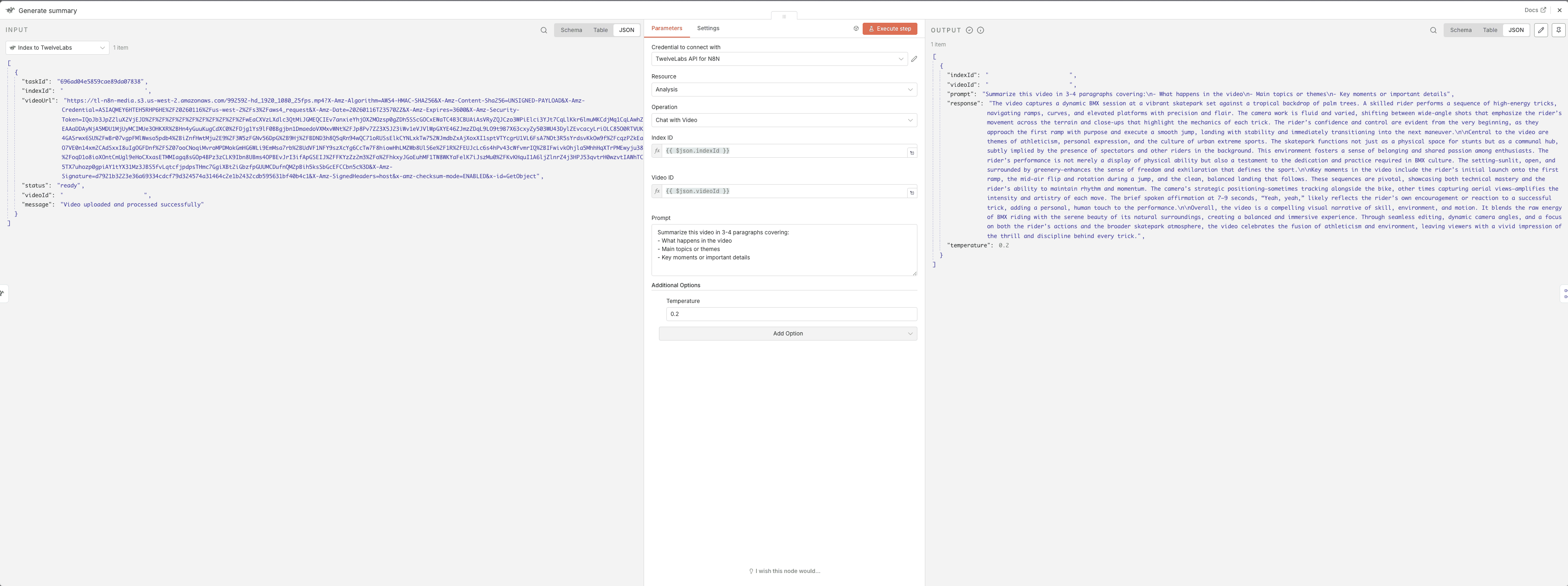Click the output info circle icon
This screenshot has height=586, width=1568.
pyautogui.click(x=980, y=30)
